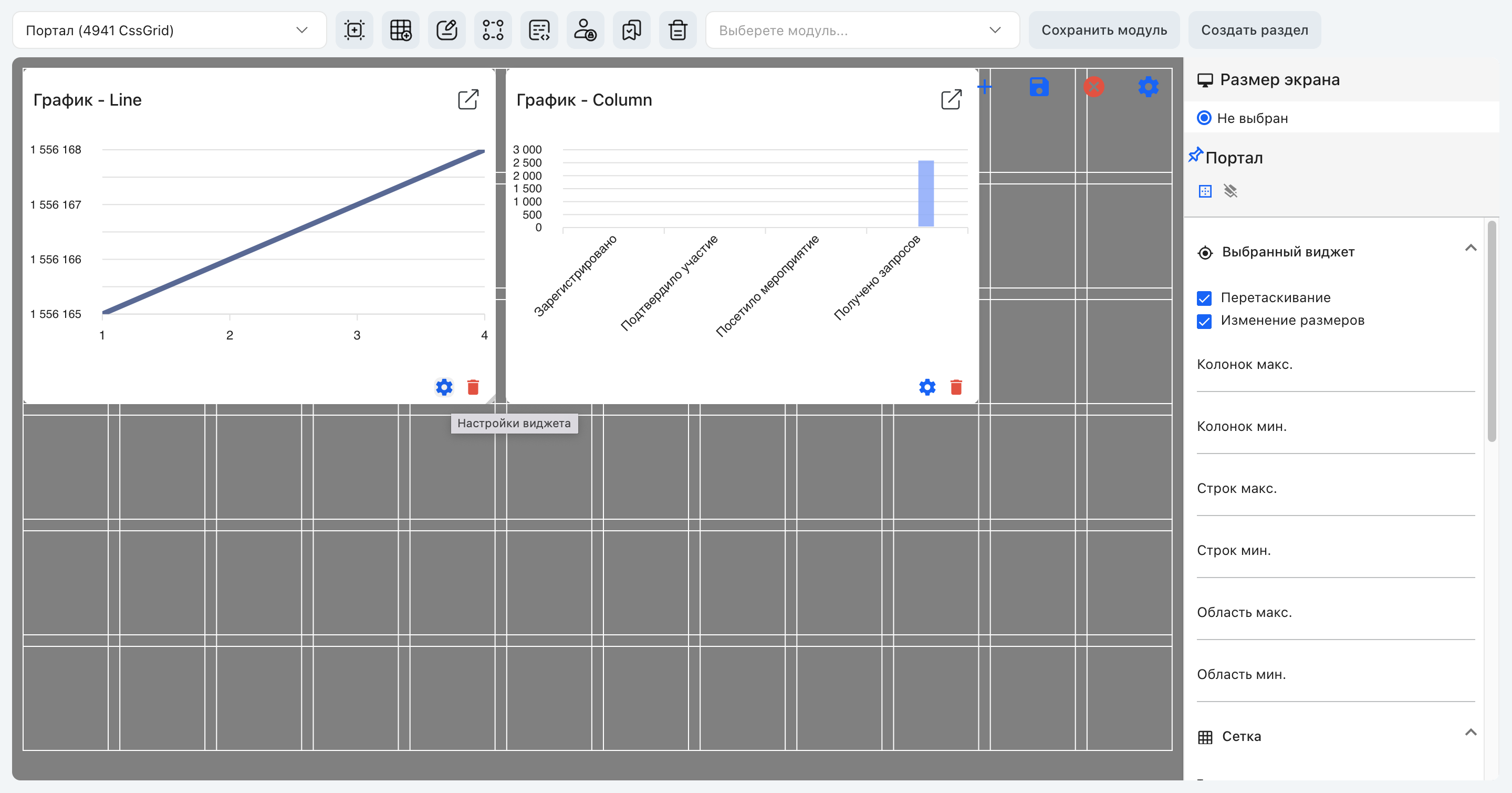Click the red cancel circle icon

[x=1093, y=87]
